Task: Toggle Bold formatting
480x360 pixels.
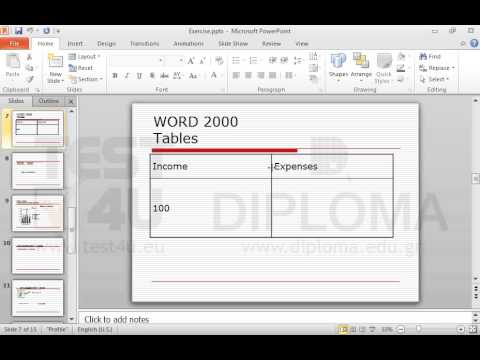Action: [115, 76]
